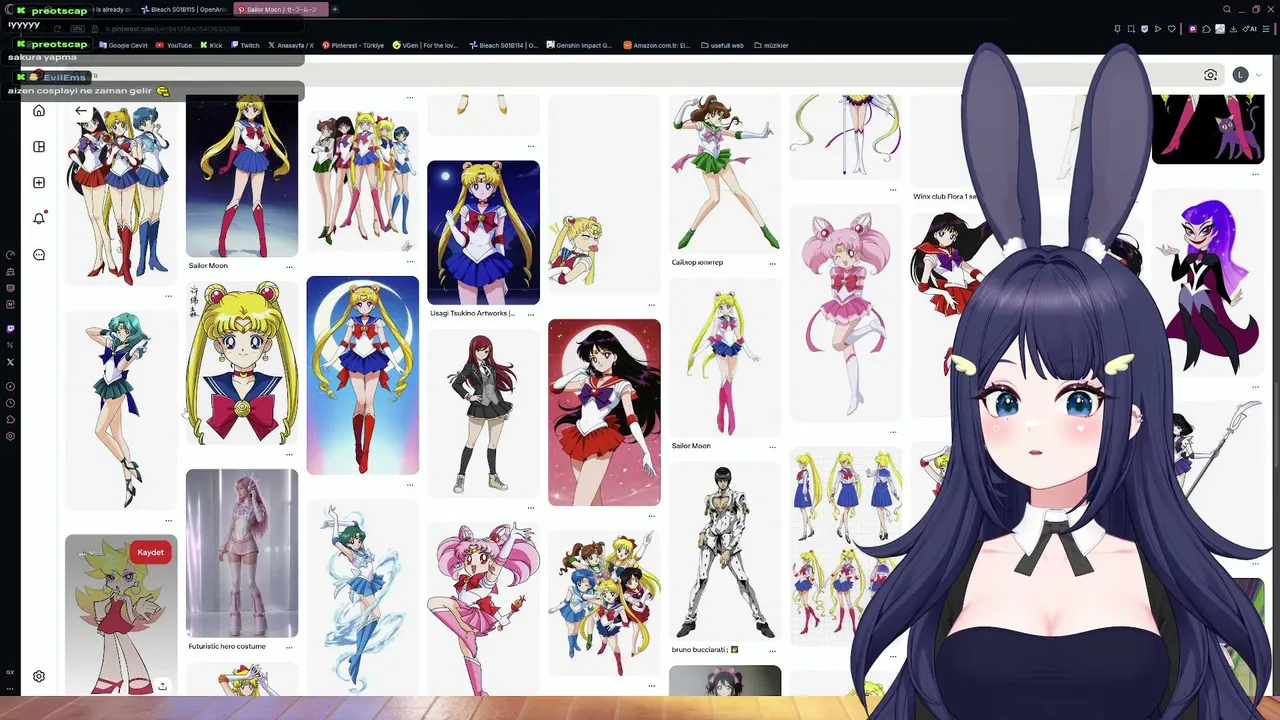Open Pinterest messages chat icon
This screenshot has width=1280, height=720.
pyautogui.click(x=39, y=255)
